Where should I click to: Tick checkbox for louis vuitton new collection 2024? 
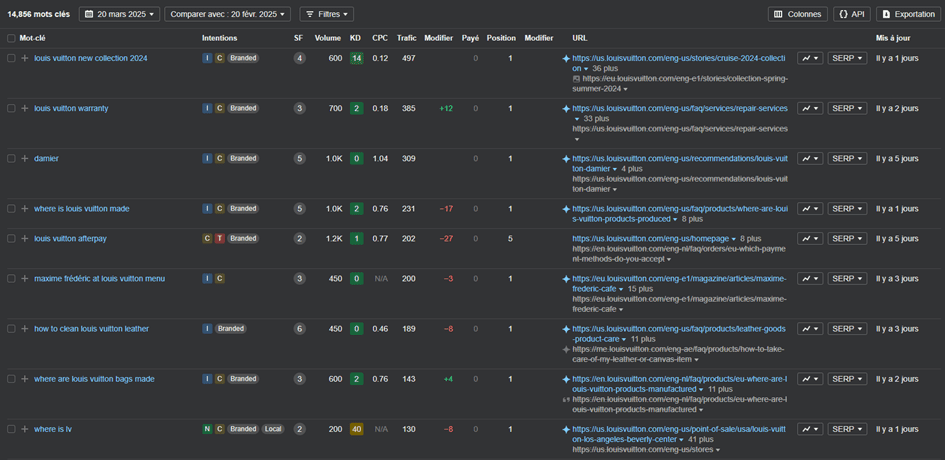click(x=11, y=58)
